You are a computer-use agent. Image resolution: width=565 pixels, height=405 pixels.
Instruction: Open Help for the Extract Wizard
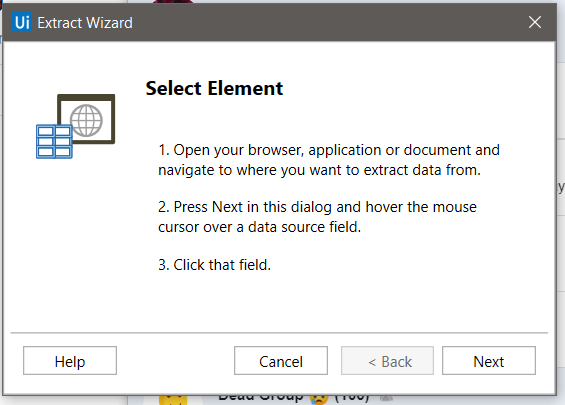tap(70, 361)
